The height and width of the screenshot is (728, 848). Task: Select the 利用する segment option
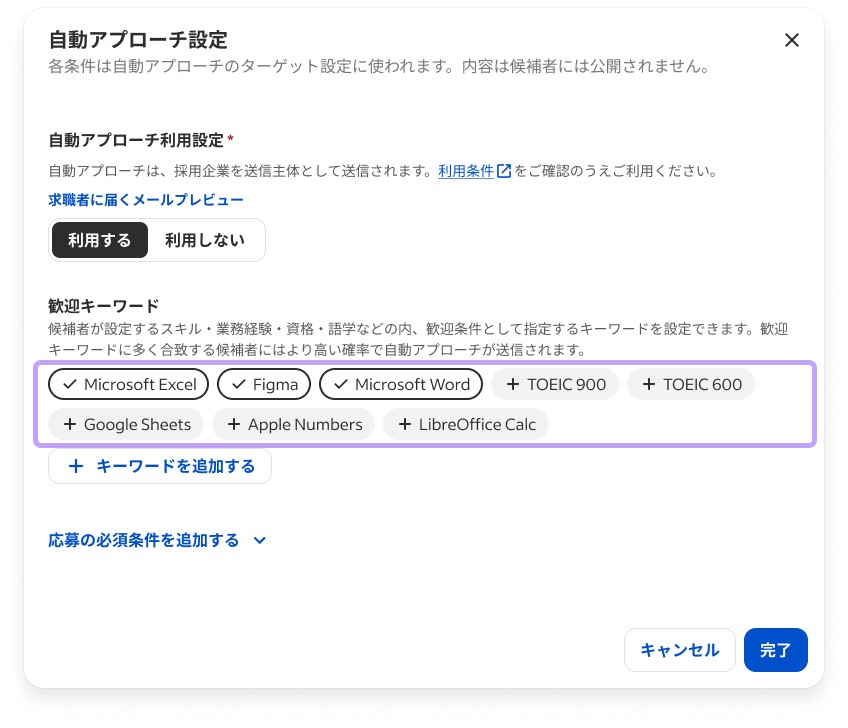[100, 240]
